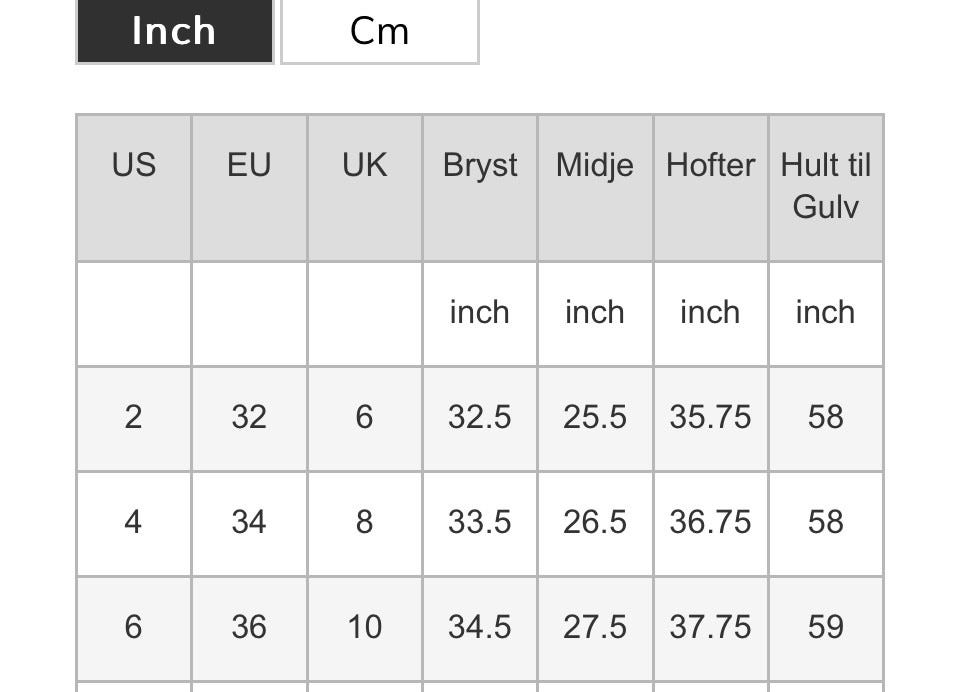Screen dimensions: 954x692
Task: Click the Midje column header
Action: pyautogui.click(x=595, y=165)
